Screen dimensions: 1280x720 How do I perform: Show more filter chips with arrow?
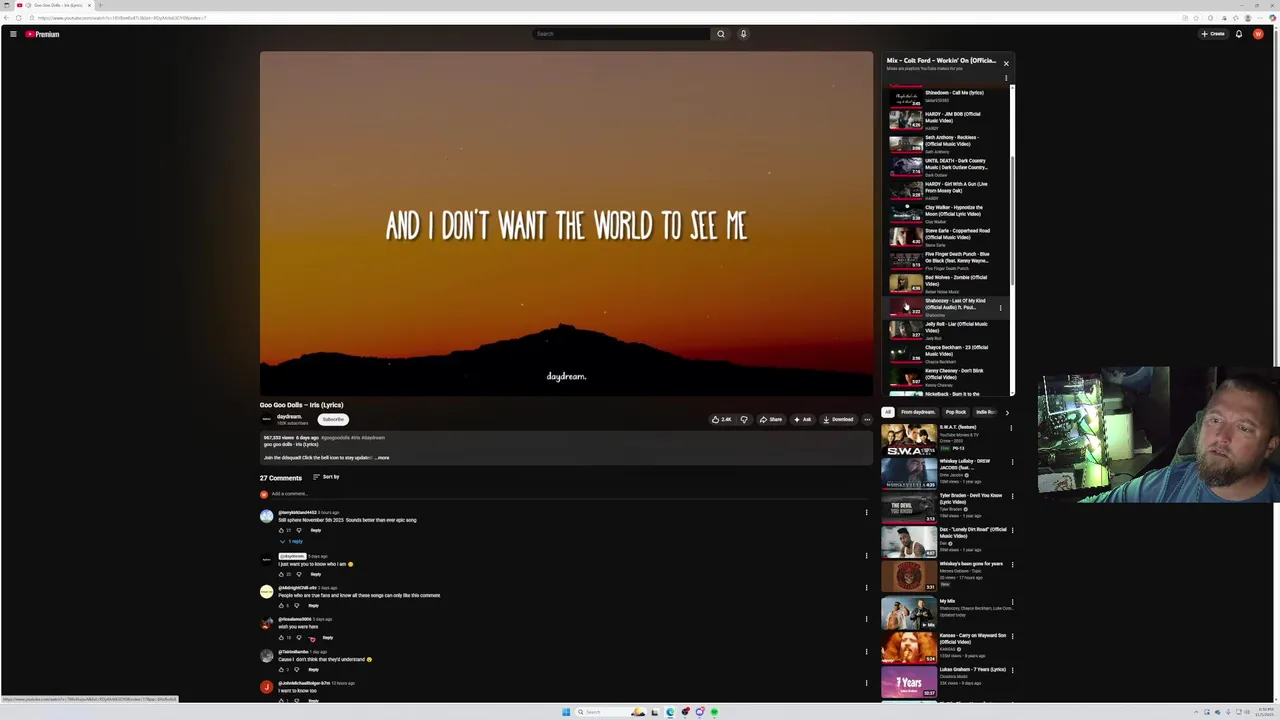point(1006,412)
